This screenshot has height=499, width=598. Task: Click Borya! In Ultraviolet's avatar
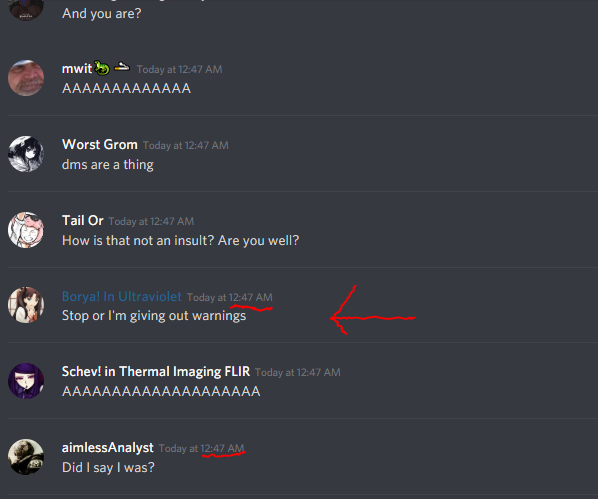coord(26,305)
